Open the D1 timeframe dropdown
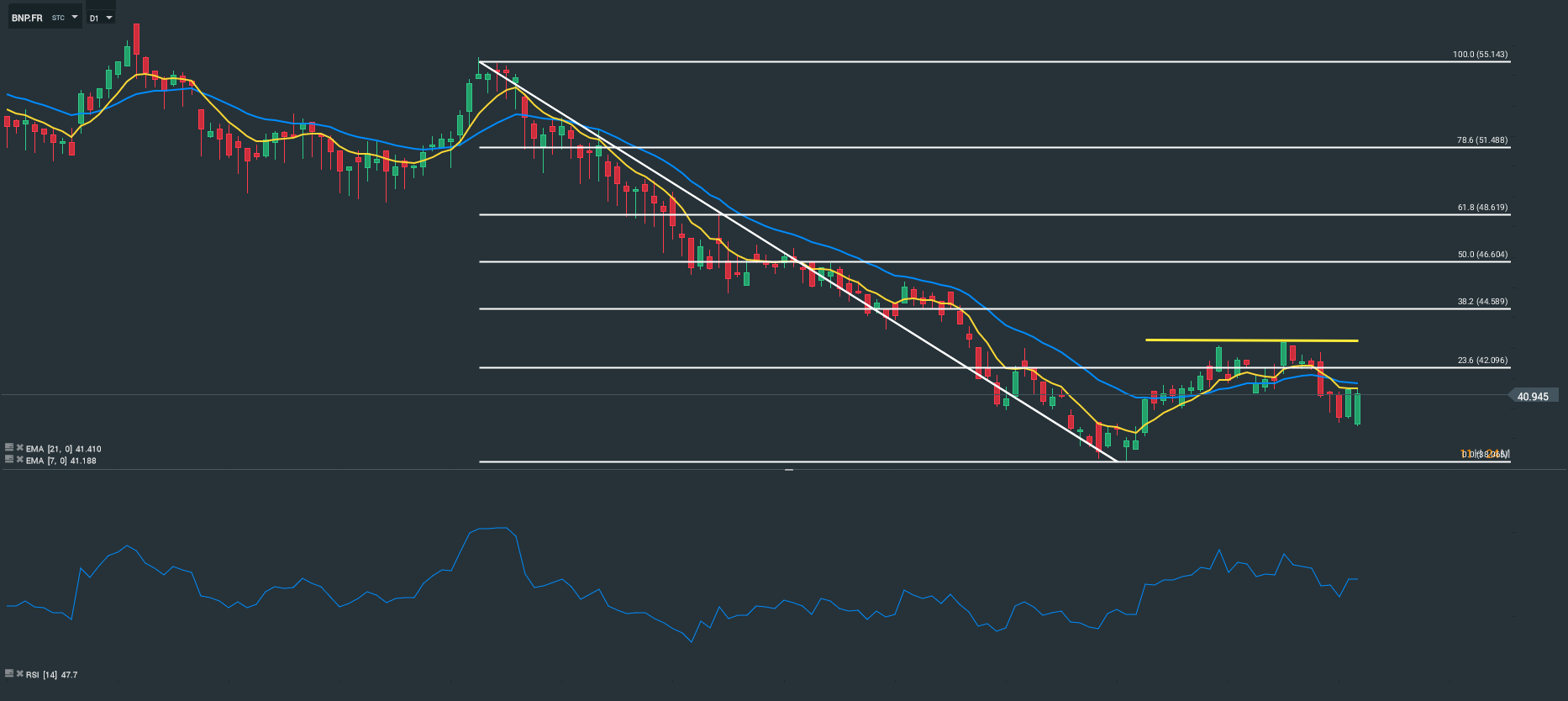 pos(101,17)
